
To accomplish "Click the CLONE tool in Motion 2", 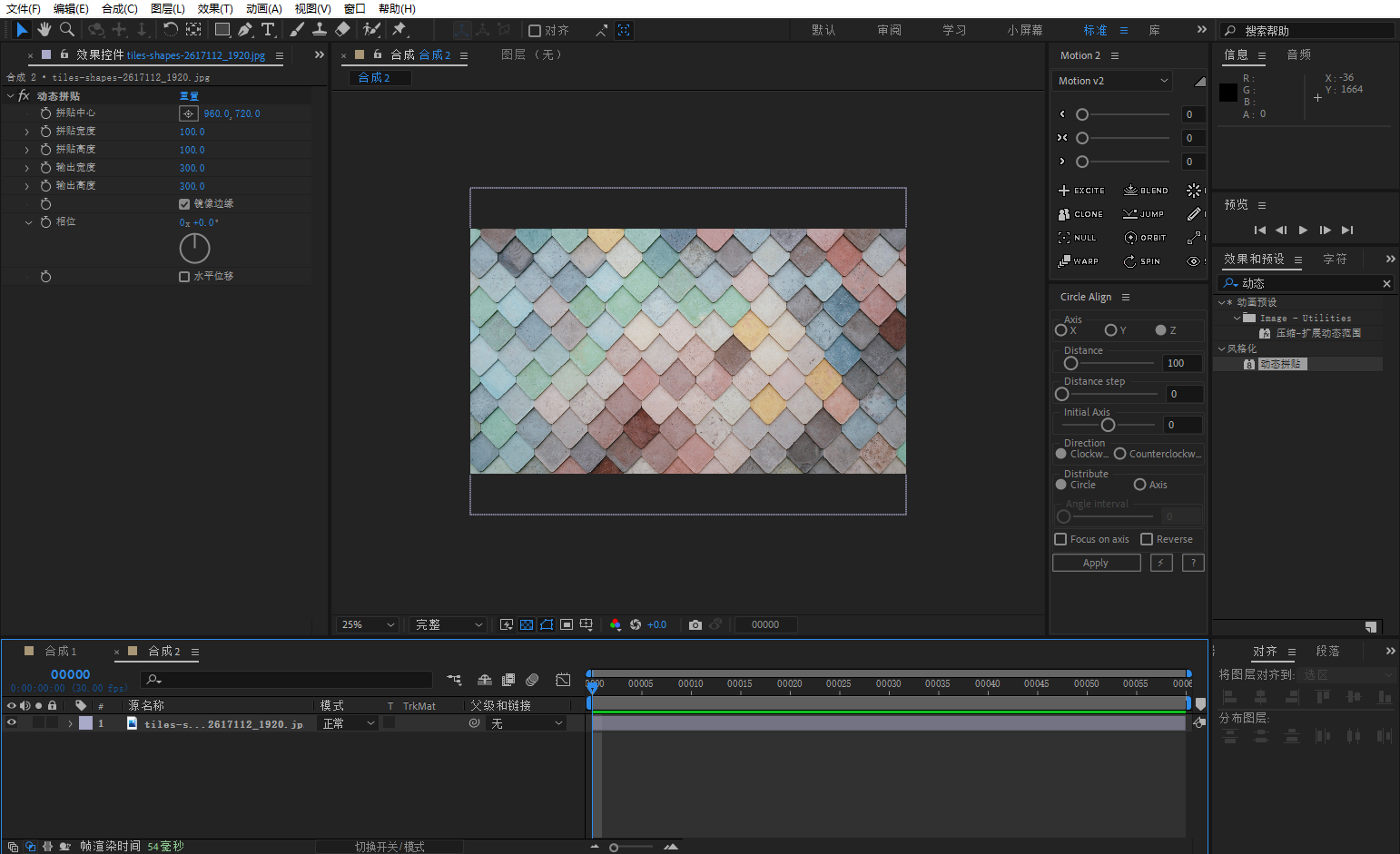I will (x=1080, y=214).
